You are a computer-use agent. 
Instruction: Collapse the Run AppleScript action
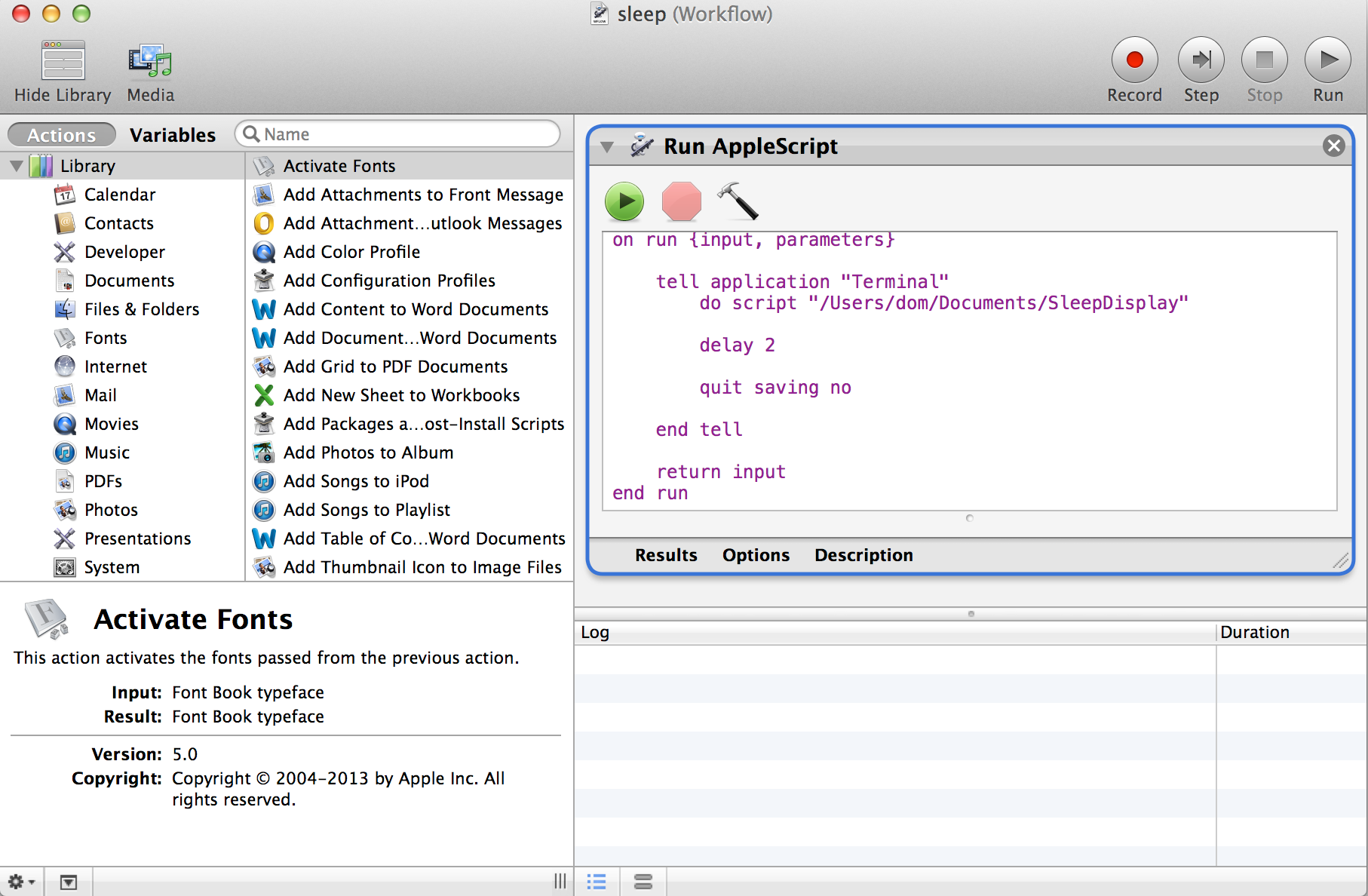tap(607, 146)
